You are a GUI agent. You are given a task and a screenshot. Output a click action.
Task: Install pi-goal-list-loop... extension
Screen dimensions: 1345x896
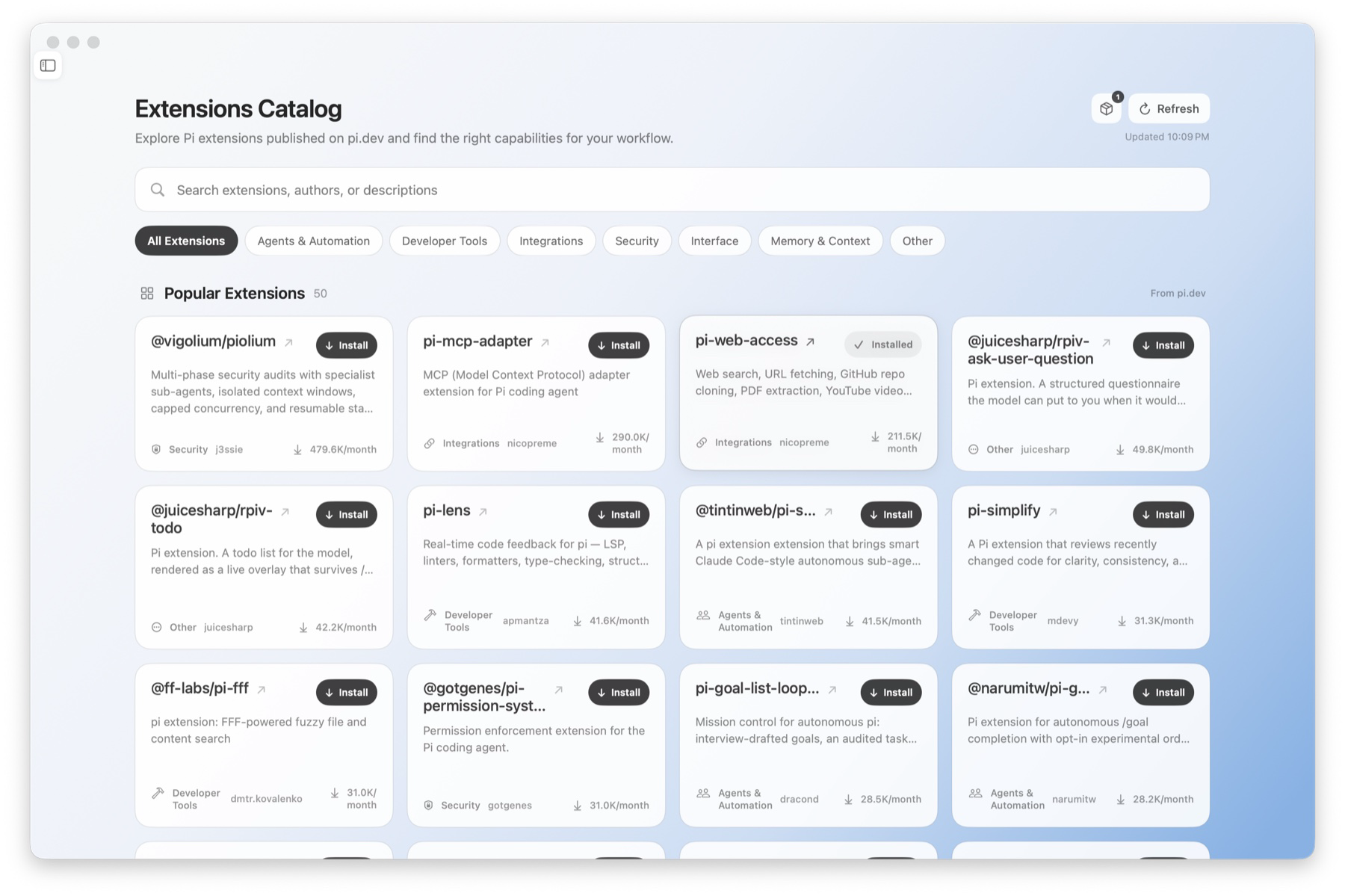(x=891, y=692)
